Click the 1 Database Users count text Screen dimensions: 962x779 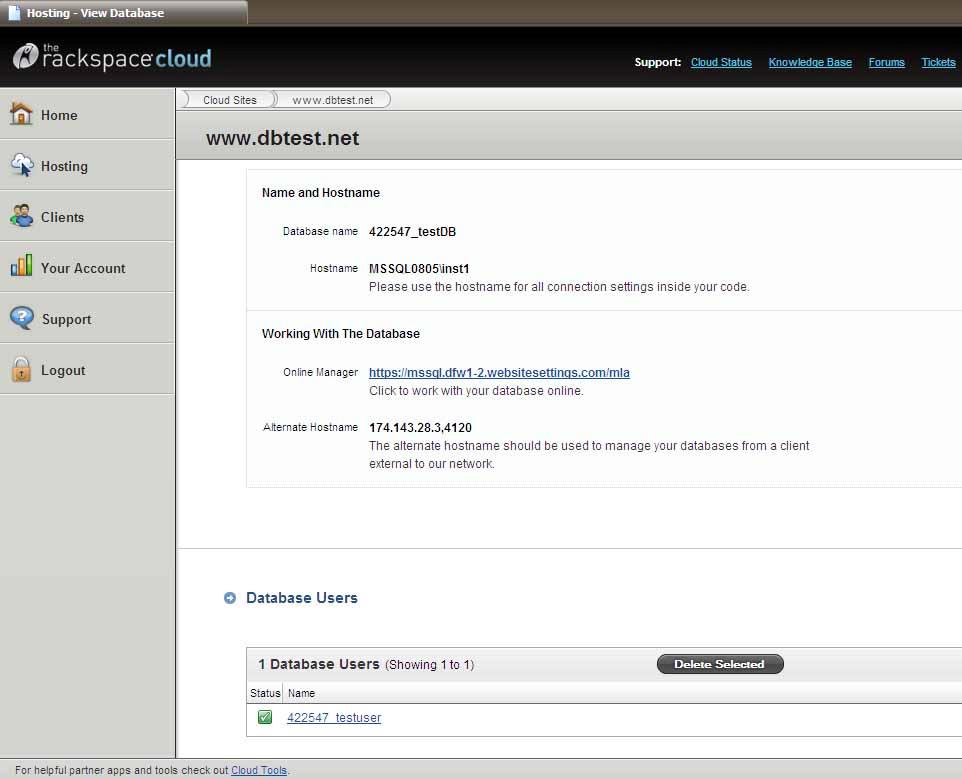318,664
